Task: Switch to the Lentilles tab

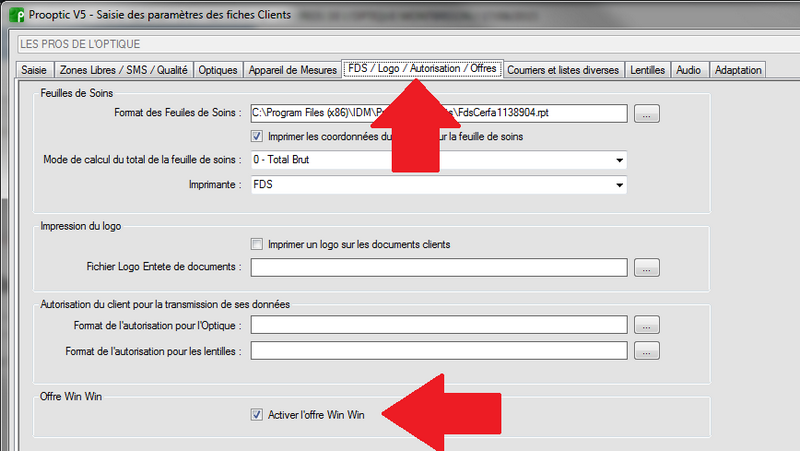Action: pos(647,70)
